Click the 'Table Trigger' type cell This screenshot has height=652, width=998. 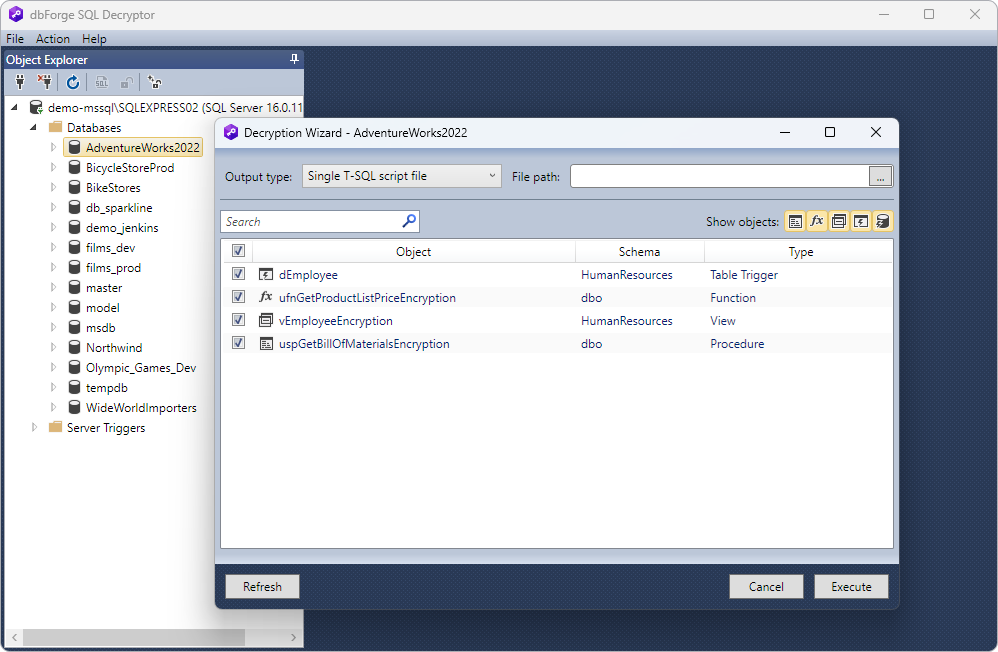(x=744, y=274)
